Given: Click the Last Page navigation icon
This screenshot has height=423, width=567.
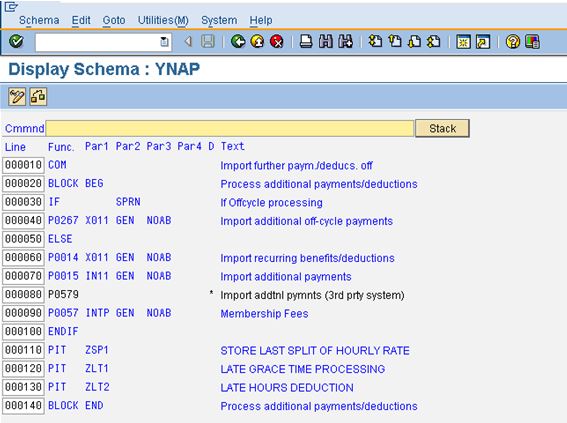Looking at the screenshot, I should tap(434, 42).
